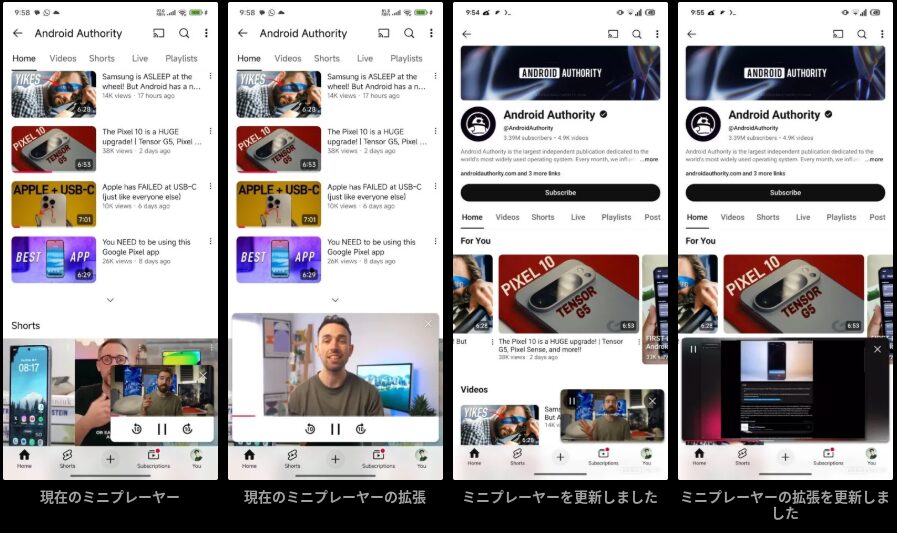Screen dimensions: 897x533
Task: Tap the Home nav icon on first phone screen
Action: 24,458
